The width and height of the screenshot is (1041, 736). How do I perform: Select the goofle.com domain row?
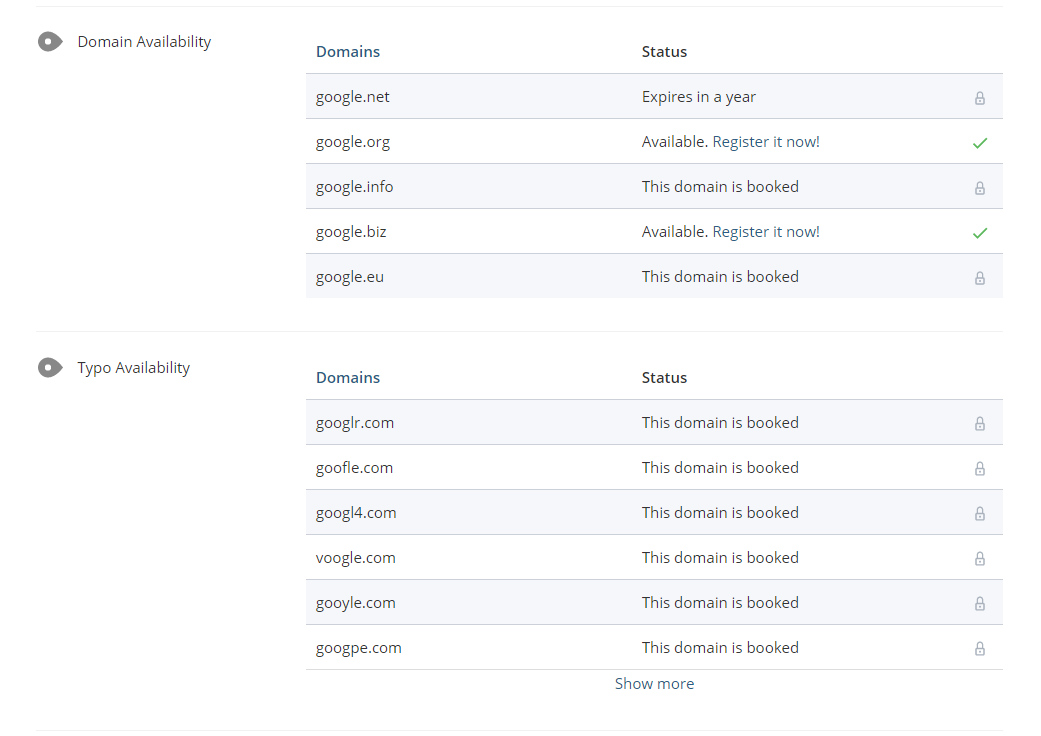[x=354, y=468]
